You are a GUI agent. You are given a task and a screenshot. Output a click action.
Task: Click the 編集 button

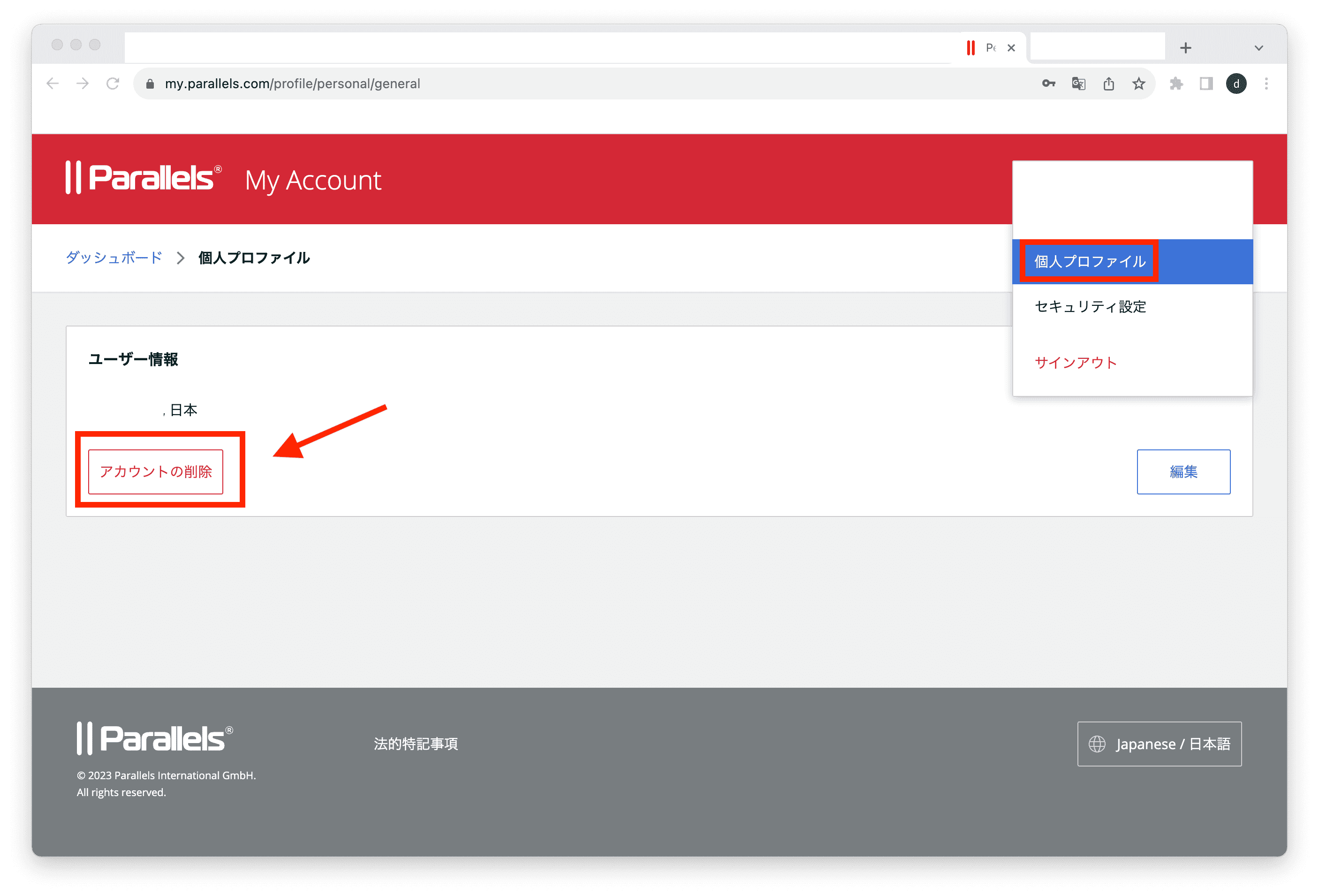[1184, 471]
